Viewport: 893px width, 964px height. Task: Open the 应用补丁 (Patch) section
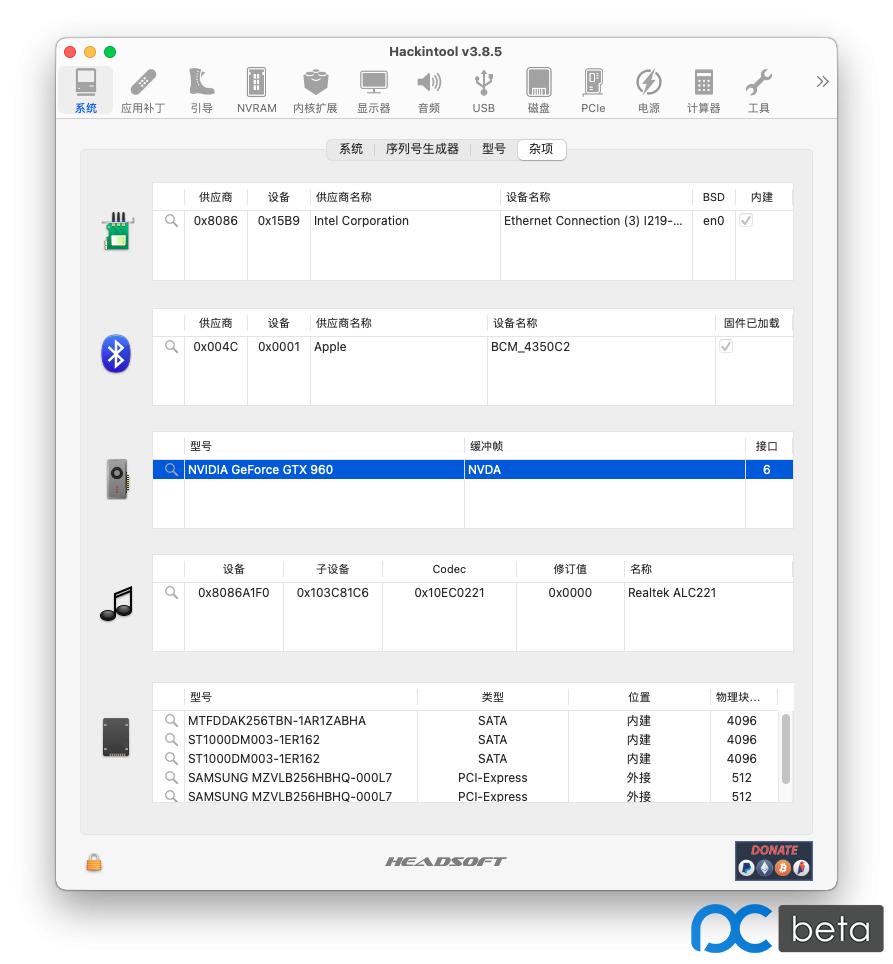pos(142,90)
